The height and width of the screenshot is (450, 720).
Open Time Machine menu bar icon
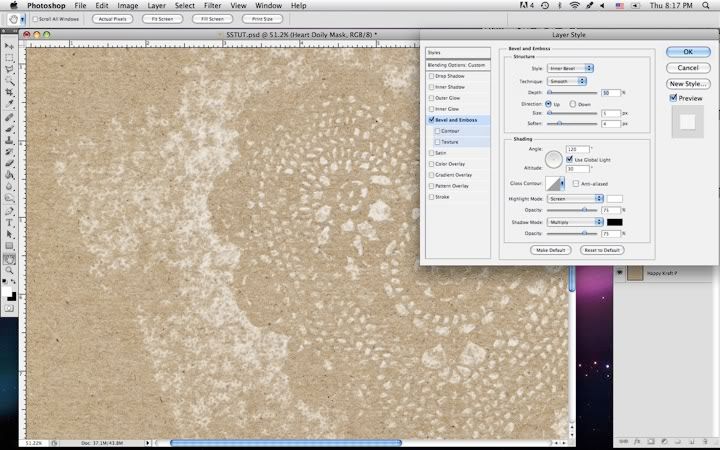point(545,6)
